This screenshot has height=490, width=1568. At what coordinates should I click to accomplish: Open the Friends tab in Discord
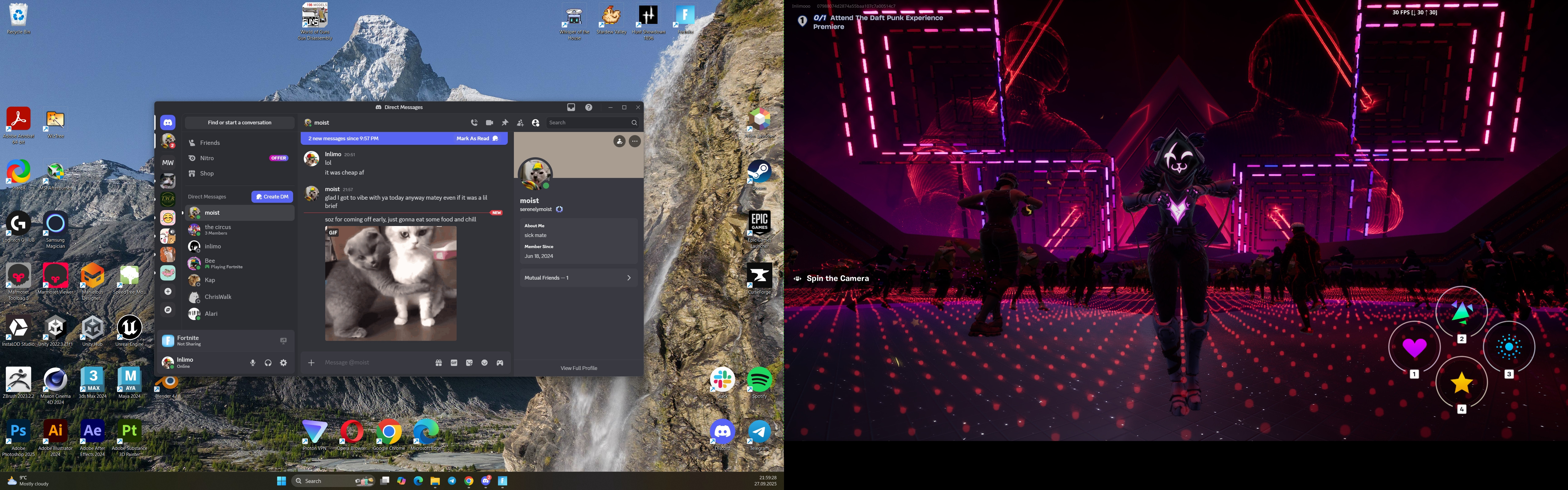pyautogui.click(x=210, y=142)
